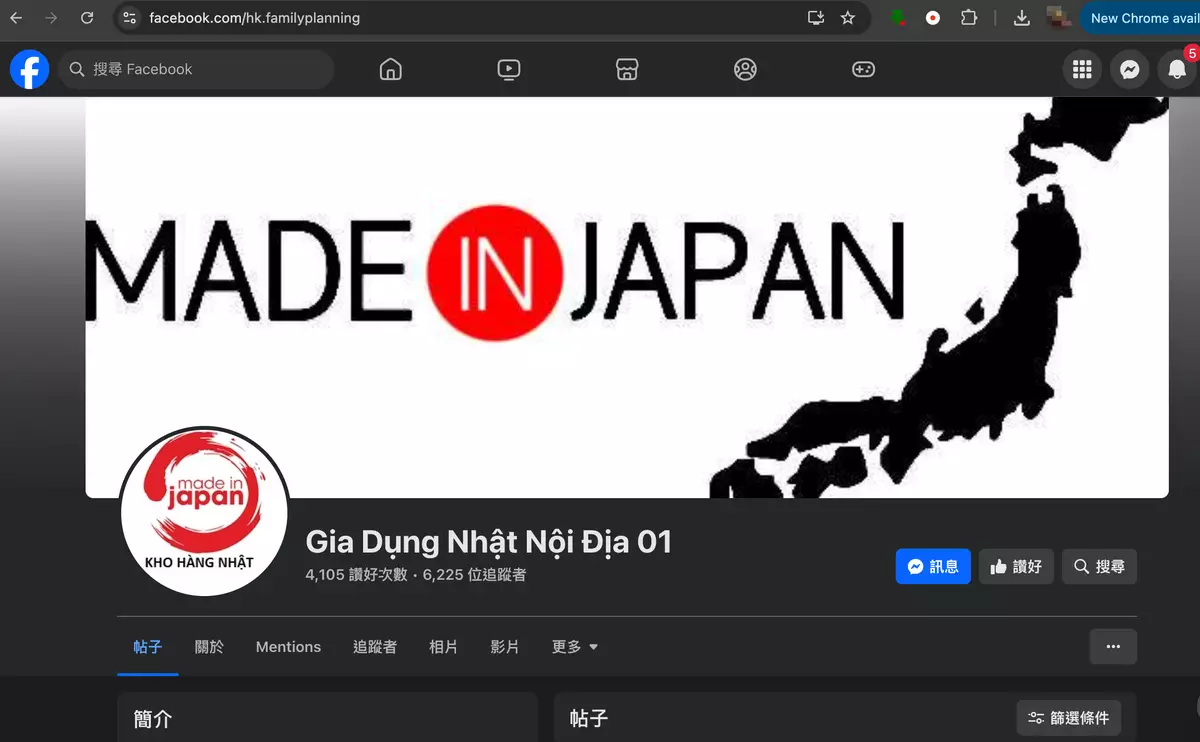Click the 簡介 heading
The height and width of the screenshot is (742, 1200).
(153, 719)
